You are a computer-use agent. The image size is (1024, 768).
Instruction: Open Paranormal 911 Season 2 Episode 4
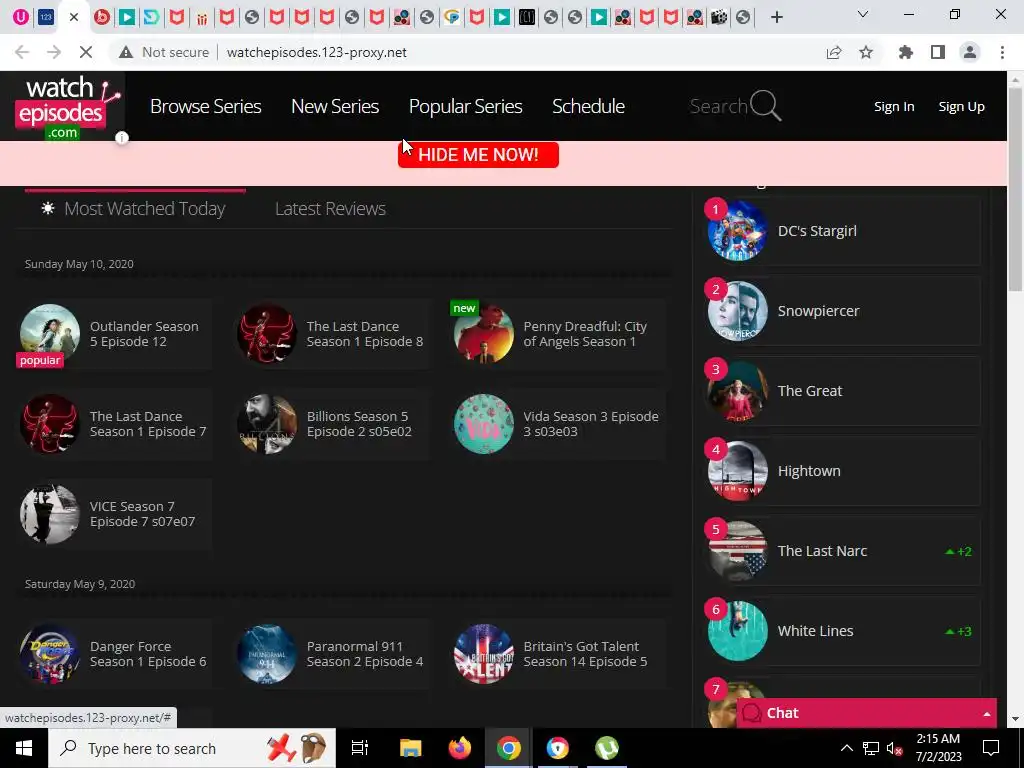pos(365,654)
